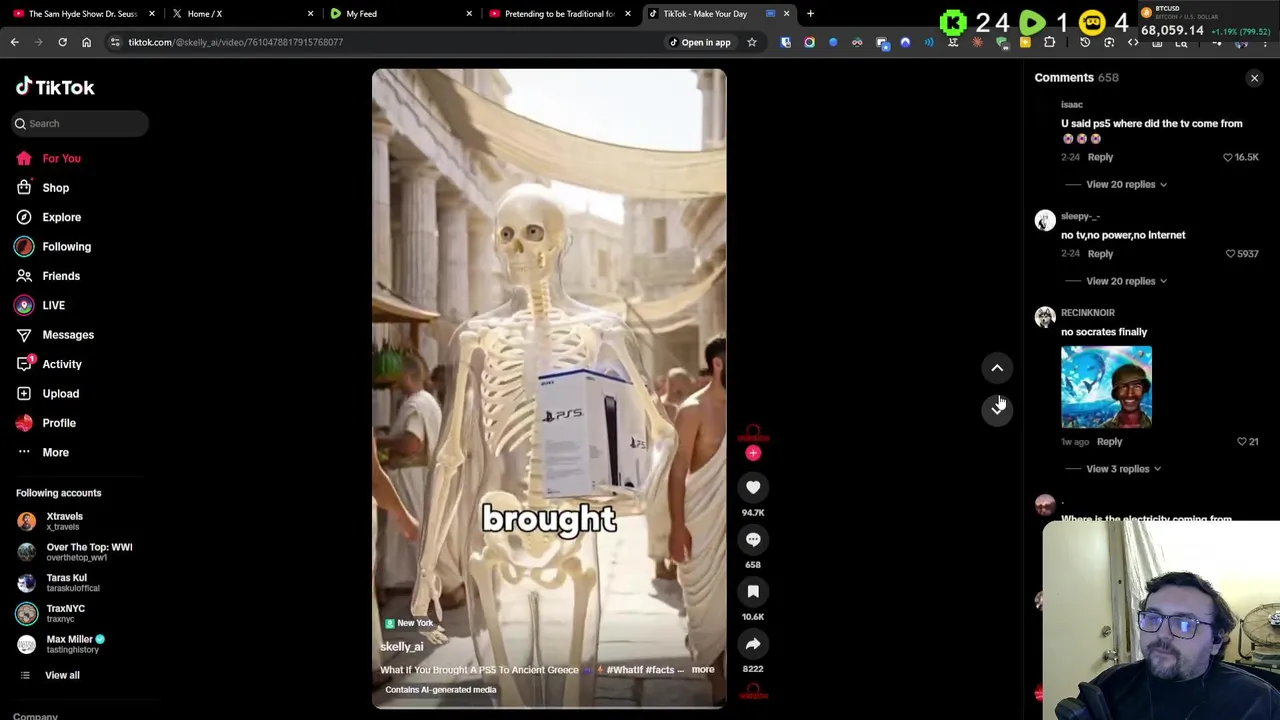Click the address bar URL
Viewport: 1280px width, 720px height.
point(235,42)
